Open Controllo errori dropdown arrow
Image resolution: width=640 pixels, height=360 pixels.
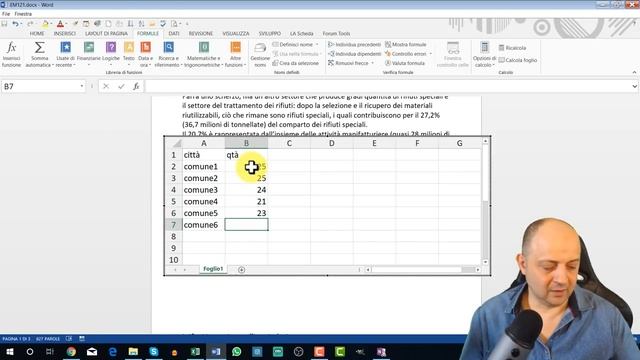[431, 54]
